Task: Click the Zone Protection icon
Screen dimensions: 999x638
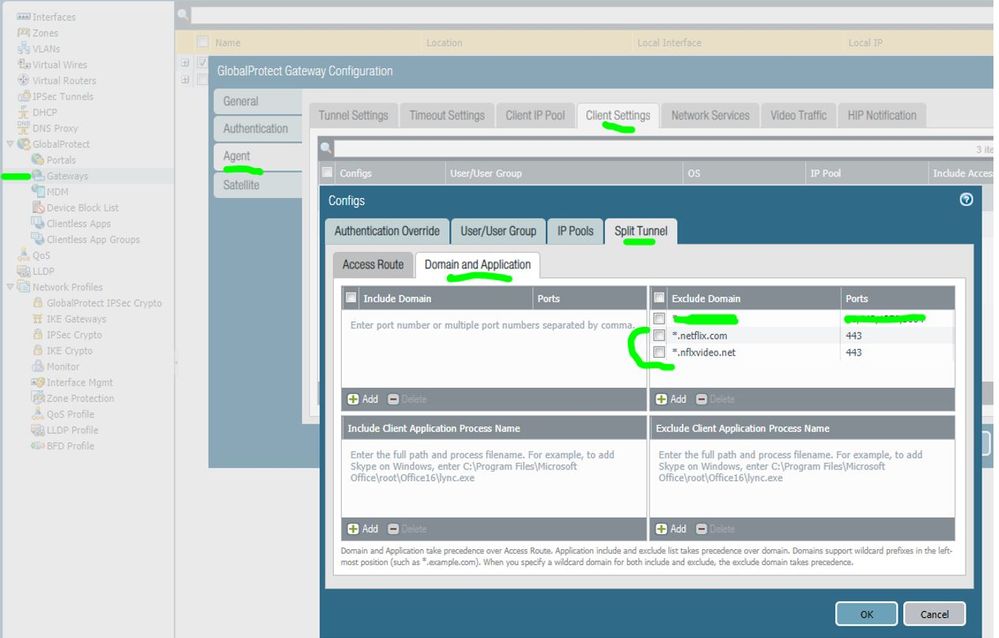Action: pos(38,398)
